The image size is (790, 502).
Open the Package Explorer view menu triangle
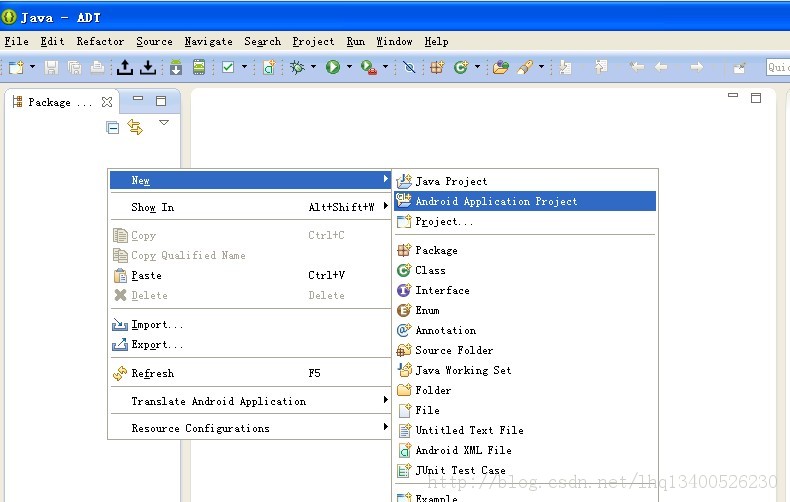point(164,122)
